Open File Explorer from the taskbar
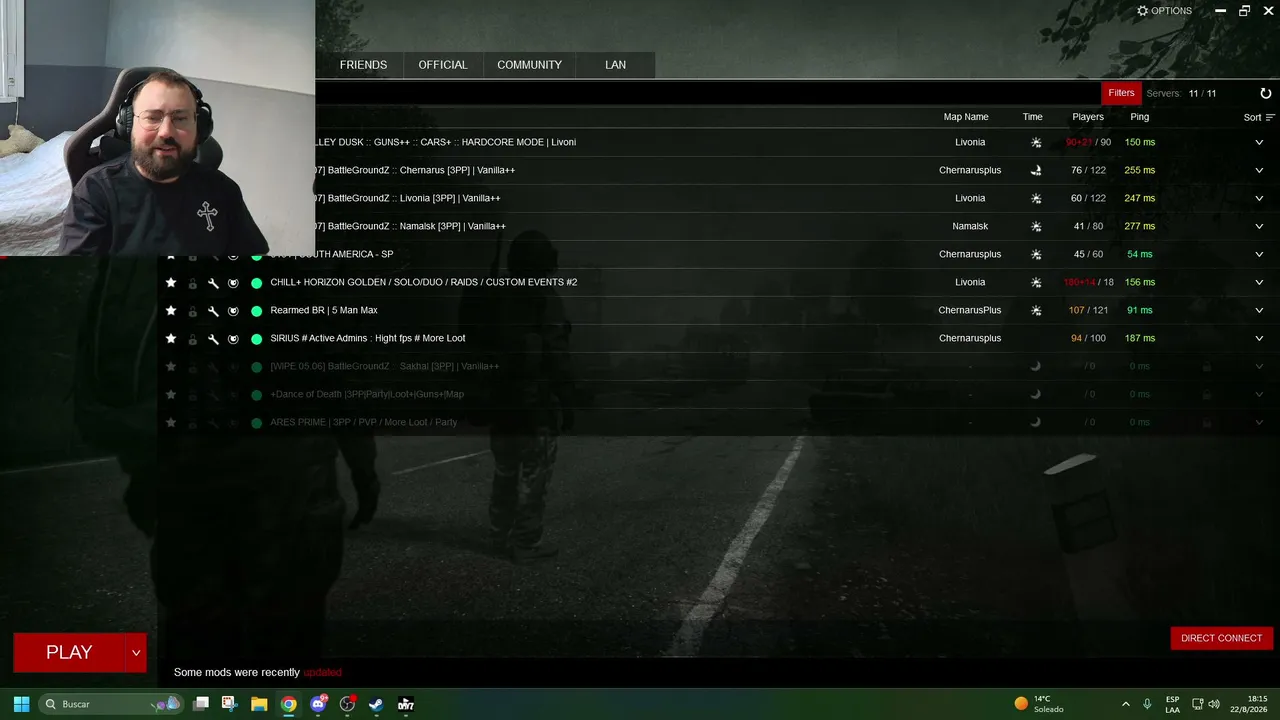 pyautogui.click(x=259, y=704)
